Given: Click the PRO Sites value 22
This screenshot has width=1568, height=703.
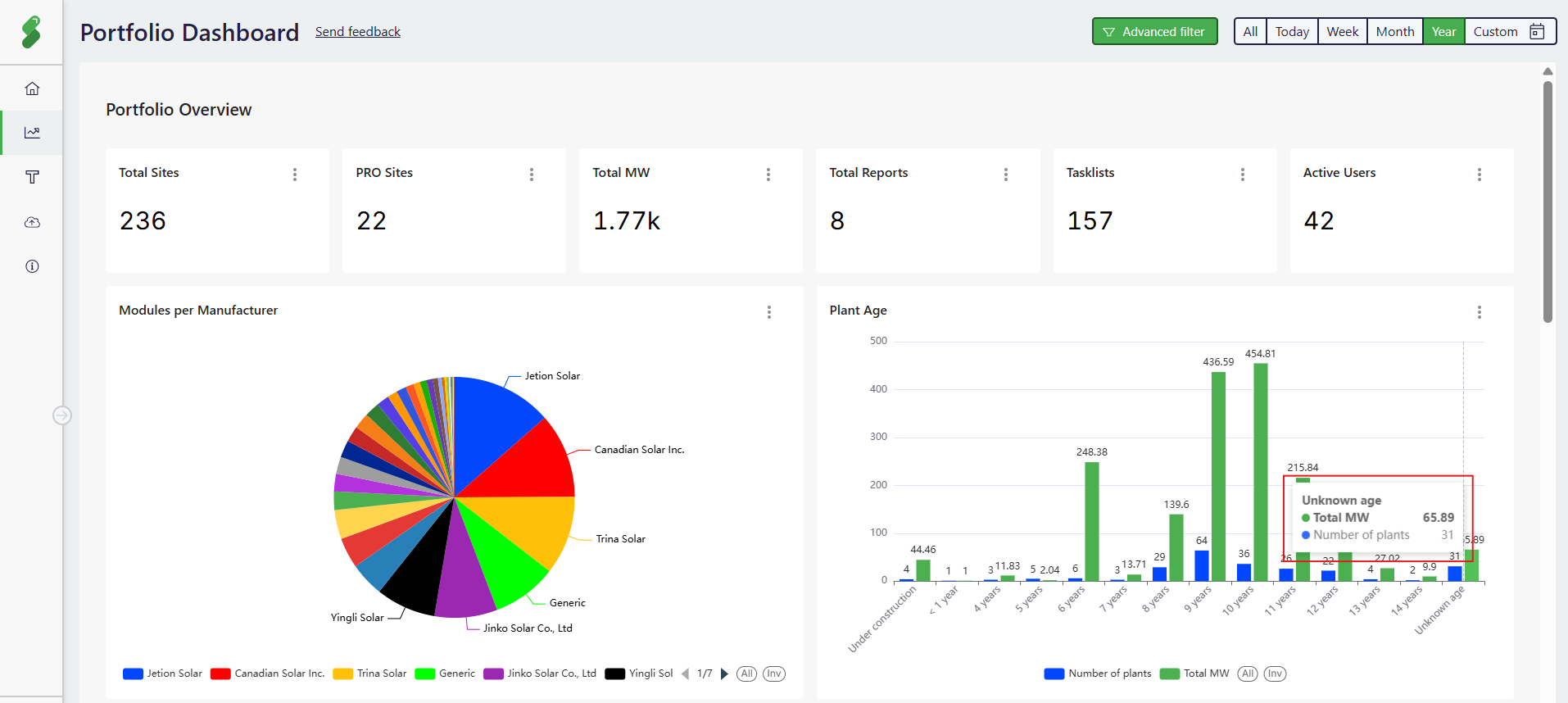Looking at the screenshot, I should coord(371,221).
